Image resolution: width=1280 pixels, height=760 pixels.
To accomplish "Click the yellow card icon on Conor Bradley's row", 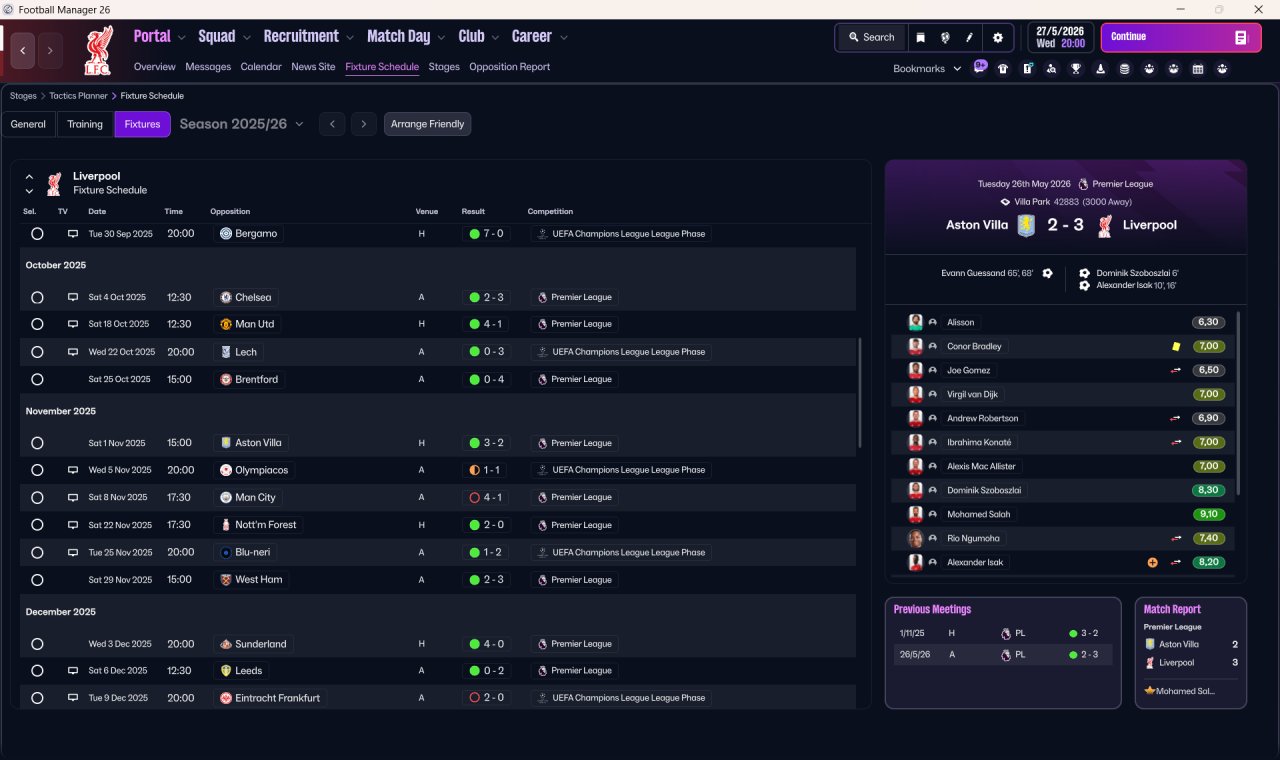I will pyautogui.click(x=1176, y=346).
